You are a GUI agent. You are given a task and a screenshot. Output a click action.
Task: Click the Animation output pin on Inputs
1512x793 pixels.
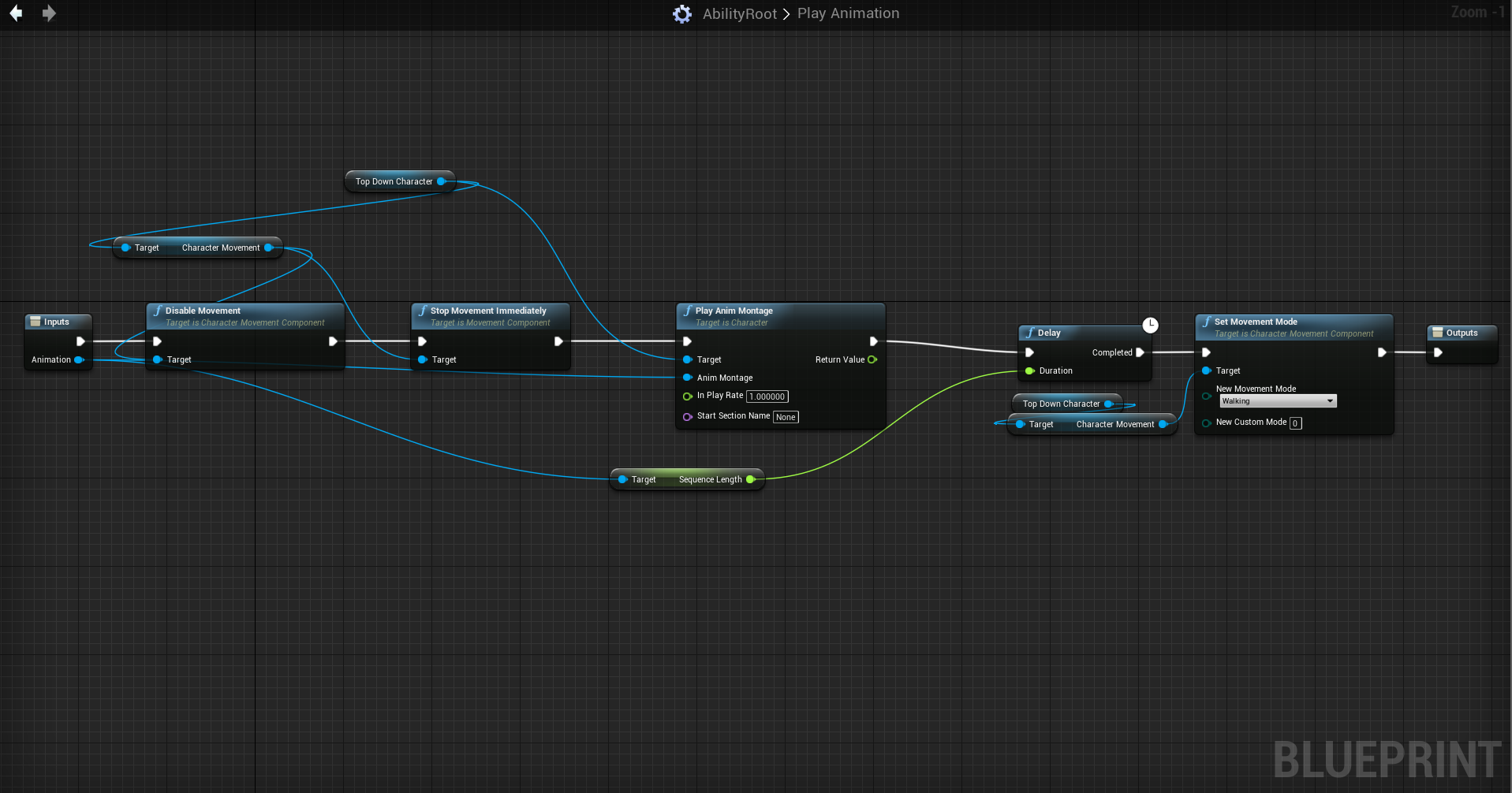pos(79,359)
